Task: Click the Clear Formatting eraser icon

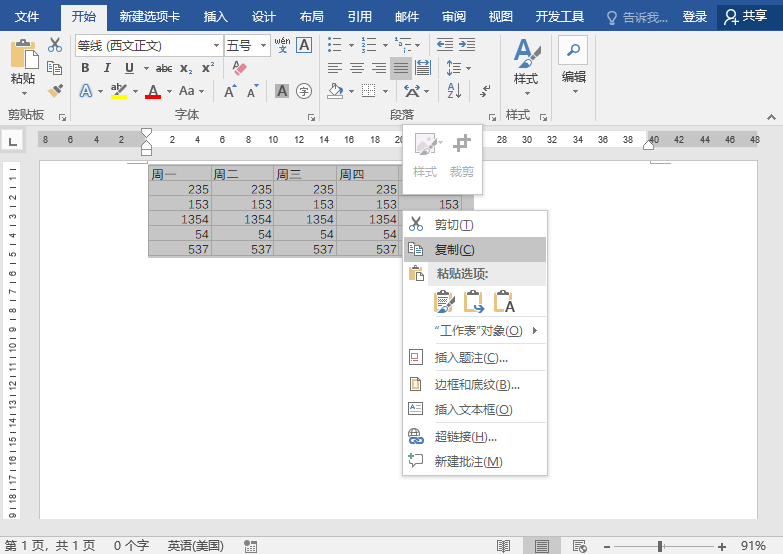Action: [x=238, y=68]
